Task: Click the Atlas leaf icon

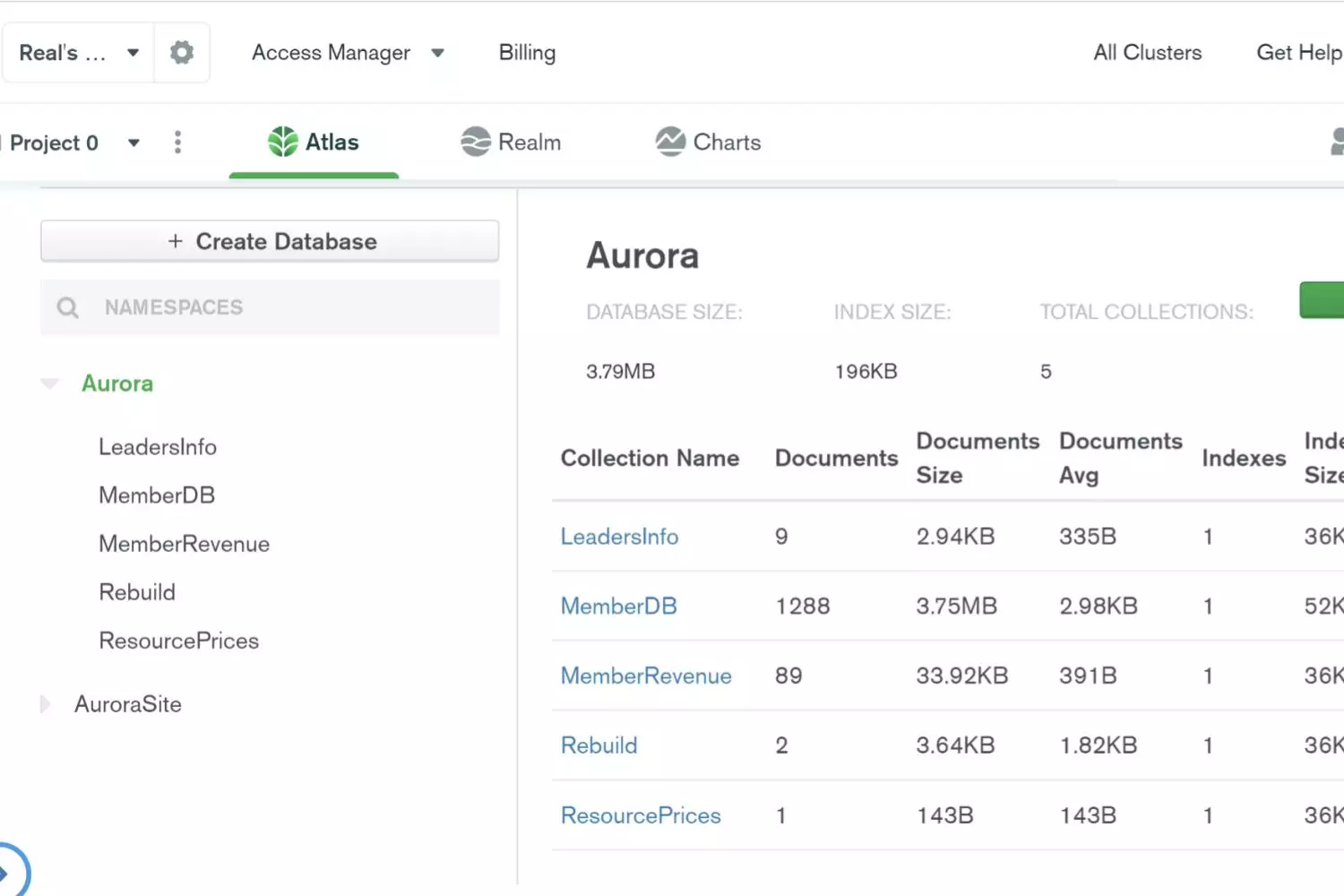Action: 283,142
